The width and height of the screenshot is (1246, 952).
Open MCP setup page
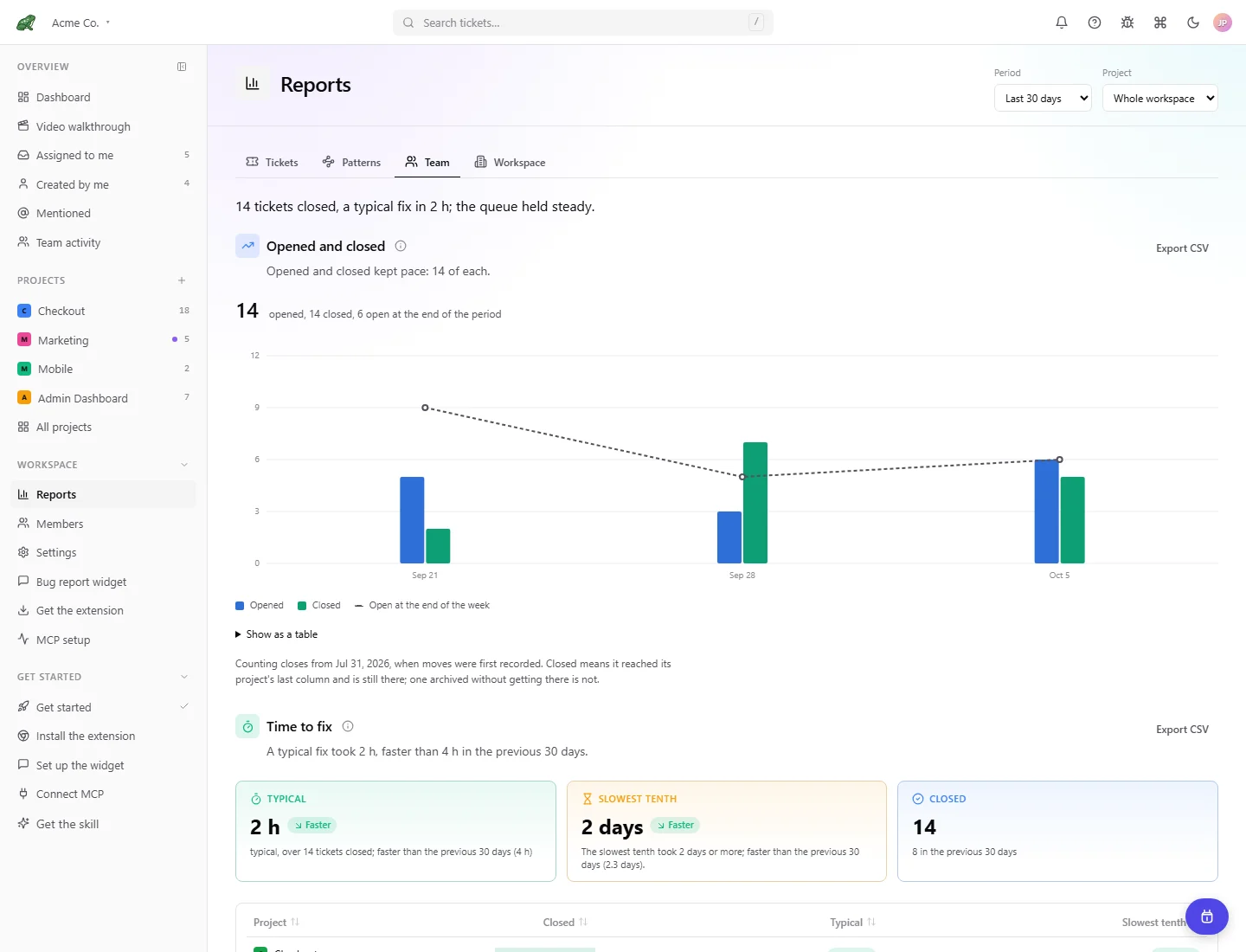pyautogui.click(x=104, y=640)
